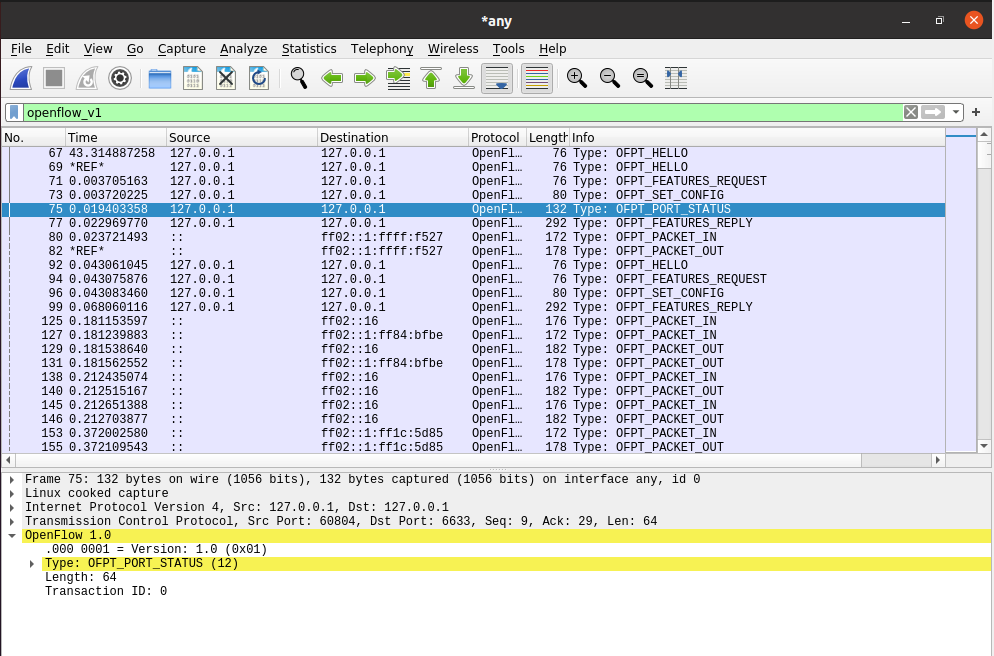Open the Statistics menu
Screen dimensions: 994x656
(x=309, y=48)
